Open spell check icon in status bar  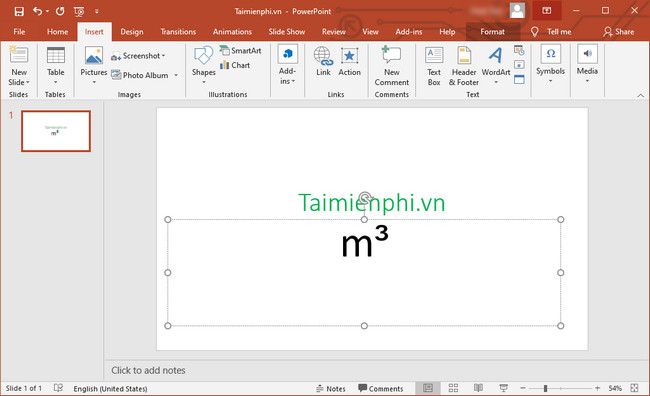click(58, 388)
